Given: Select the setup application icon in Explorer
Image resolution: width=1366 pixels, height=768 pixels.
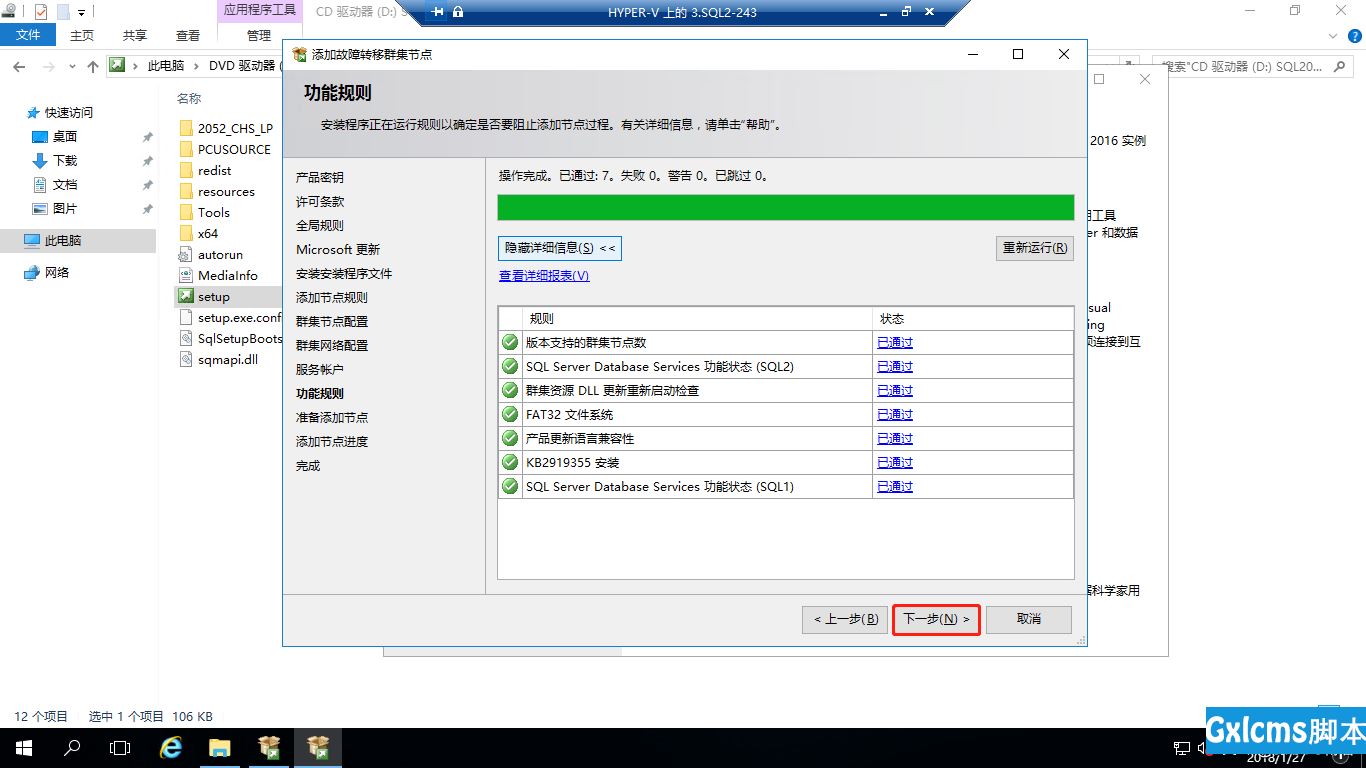Looking at the screenshot, I should [185, 296].
